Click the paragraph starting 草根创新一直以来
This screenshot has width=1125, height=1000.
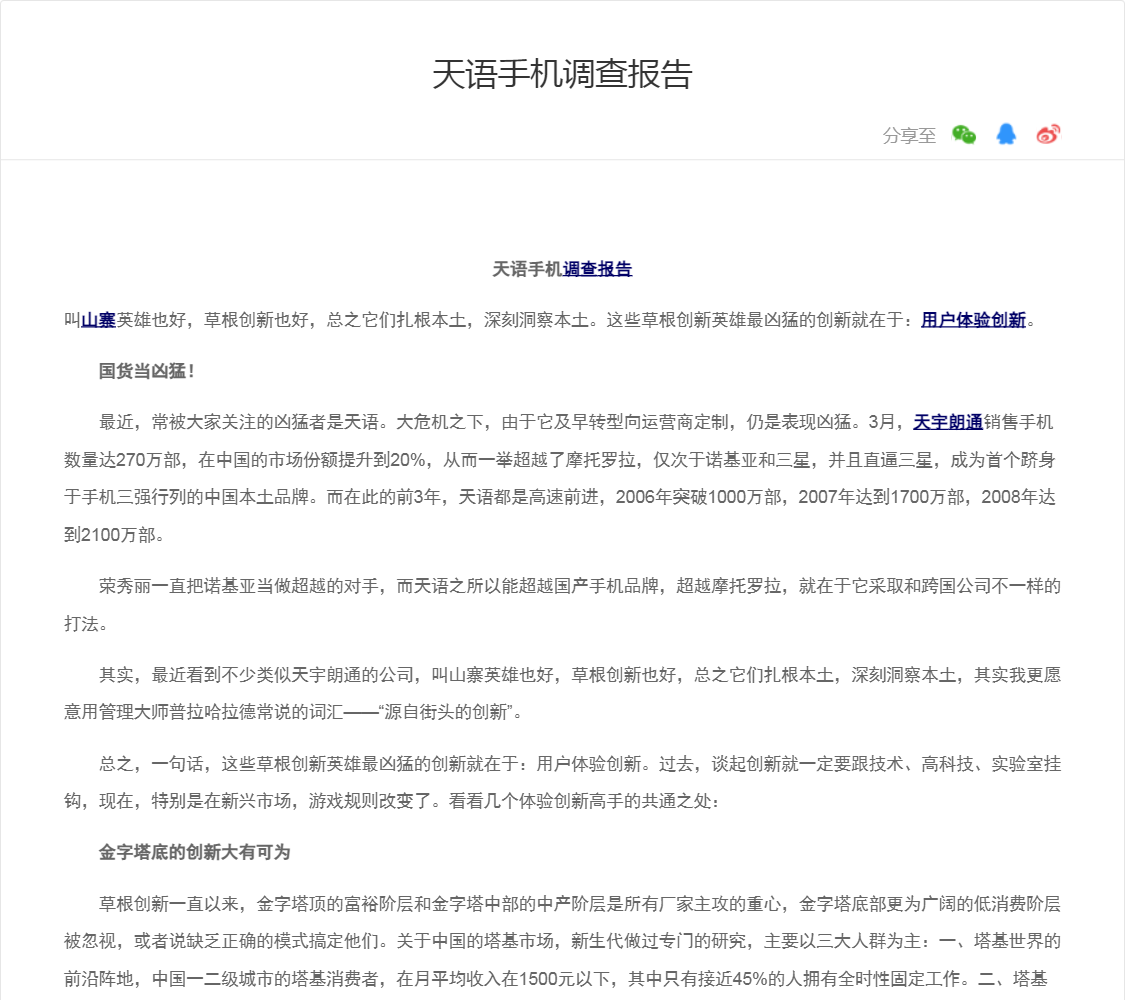[562, 941]
